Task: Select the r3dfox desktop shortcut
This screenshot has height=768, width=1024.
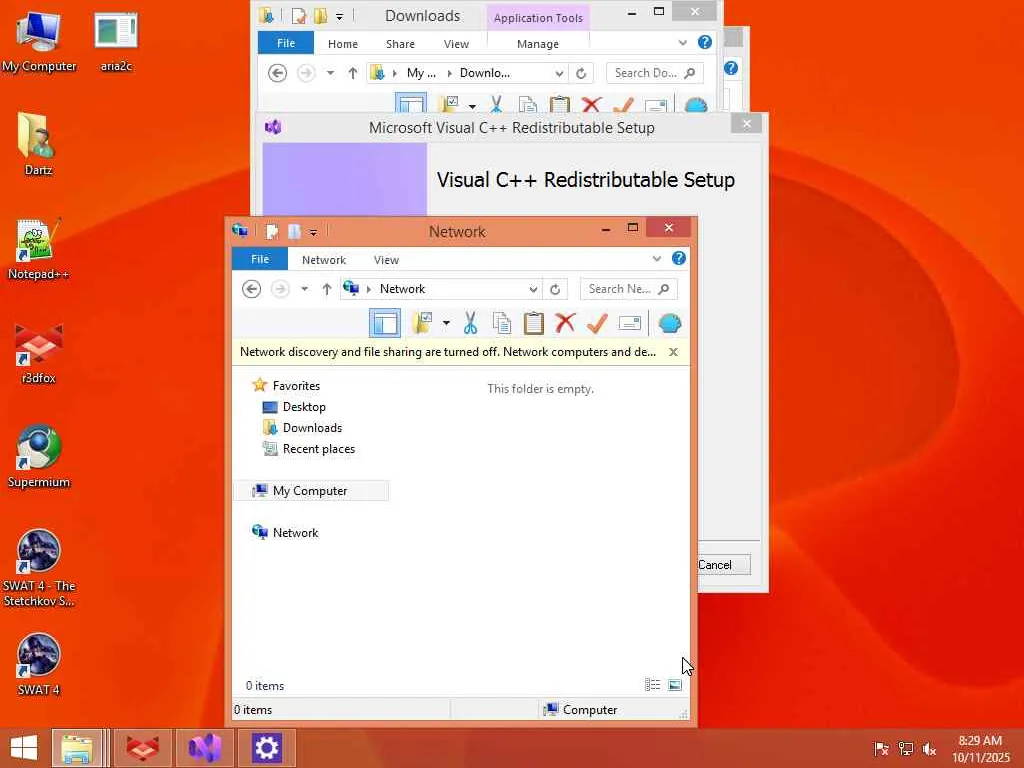Action: click(x=38, y=353)
